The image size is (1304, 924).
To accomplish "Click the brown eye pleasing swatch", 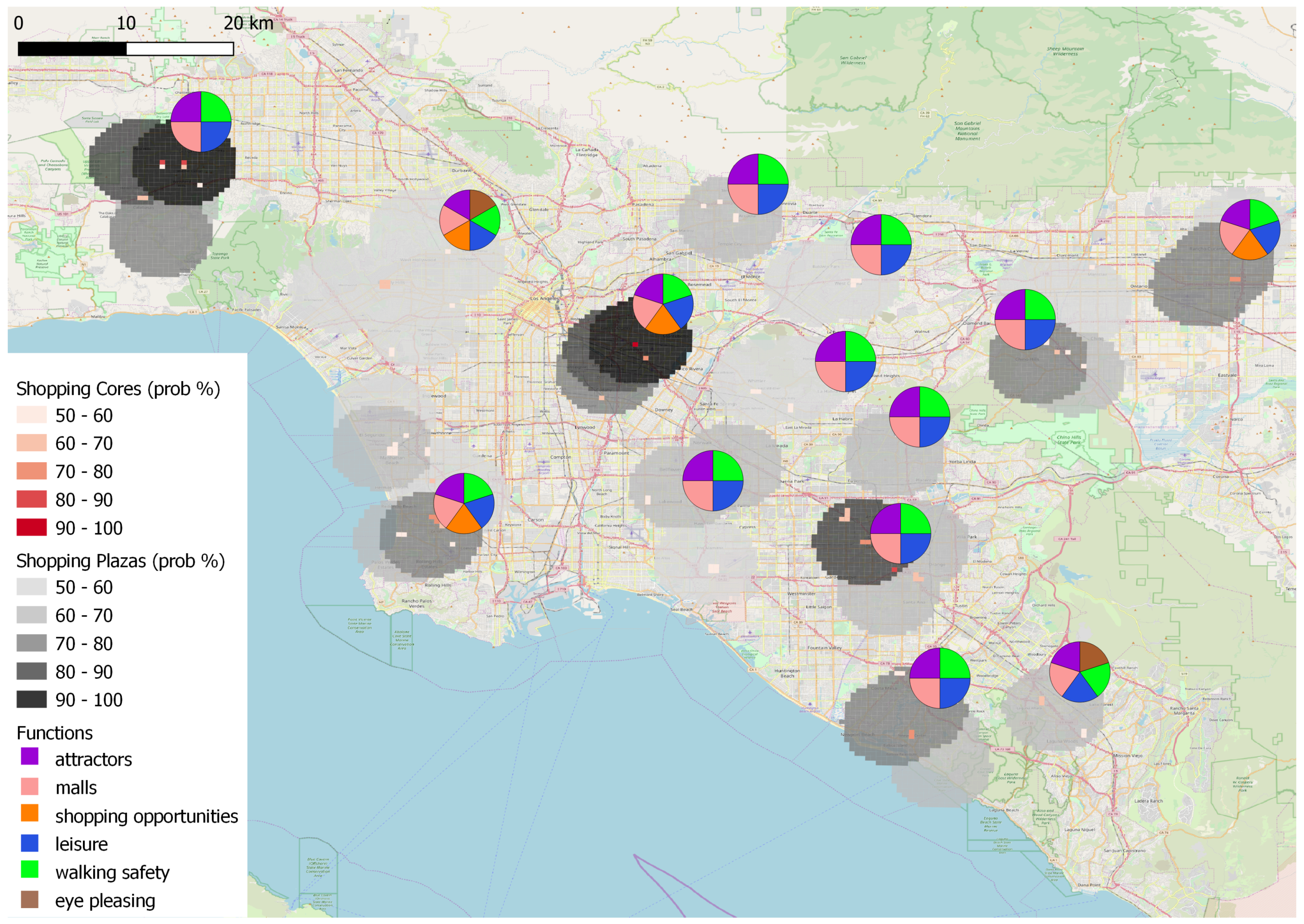I will pos(30,900).
